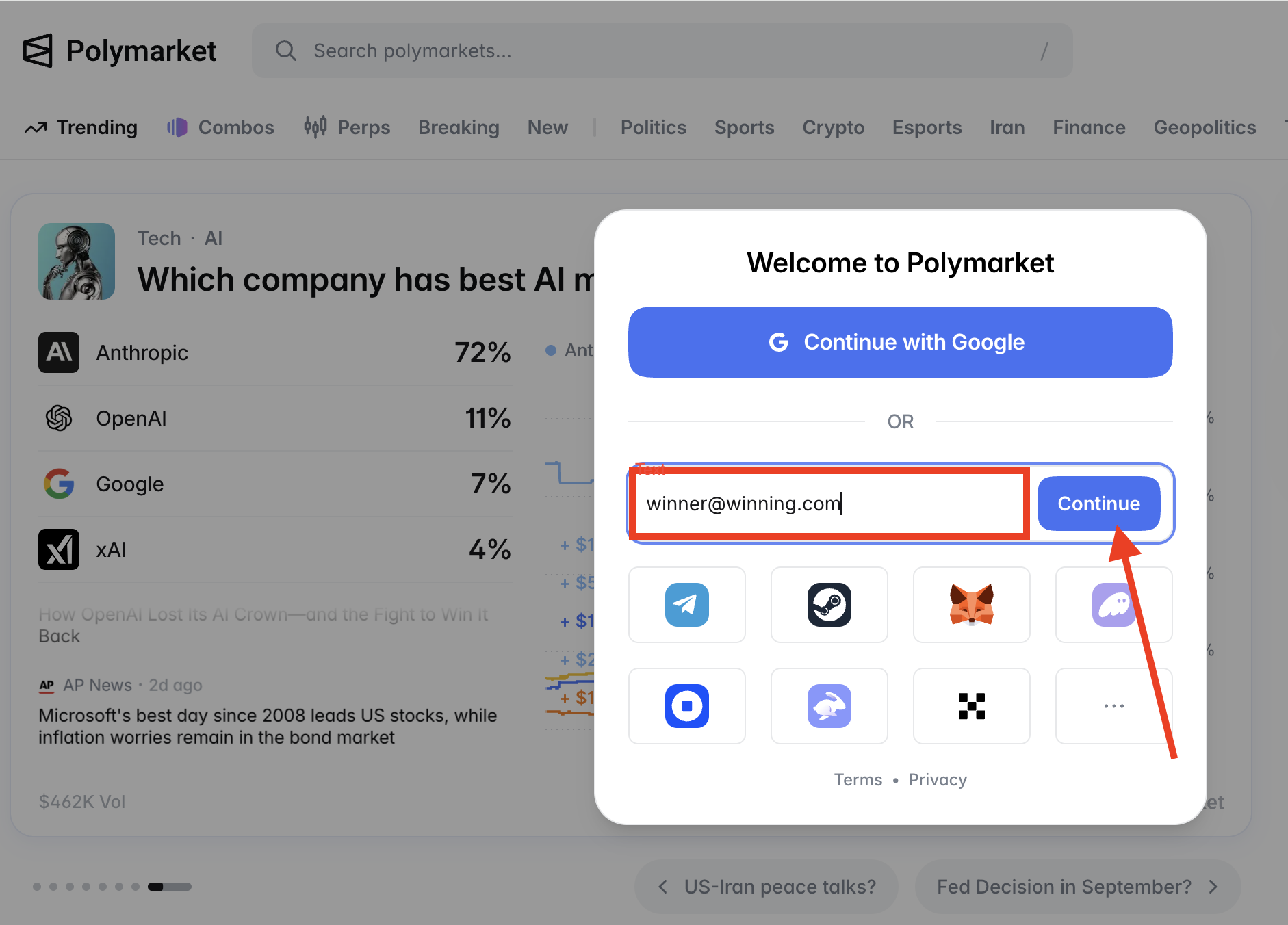Viewport: 1288px width, 925px height.
Task: Select the Crypto category
Action: 834,127
